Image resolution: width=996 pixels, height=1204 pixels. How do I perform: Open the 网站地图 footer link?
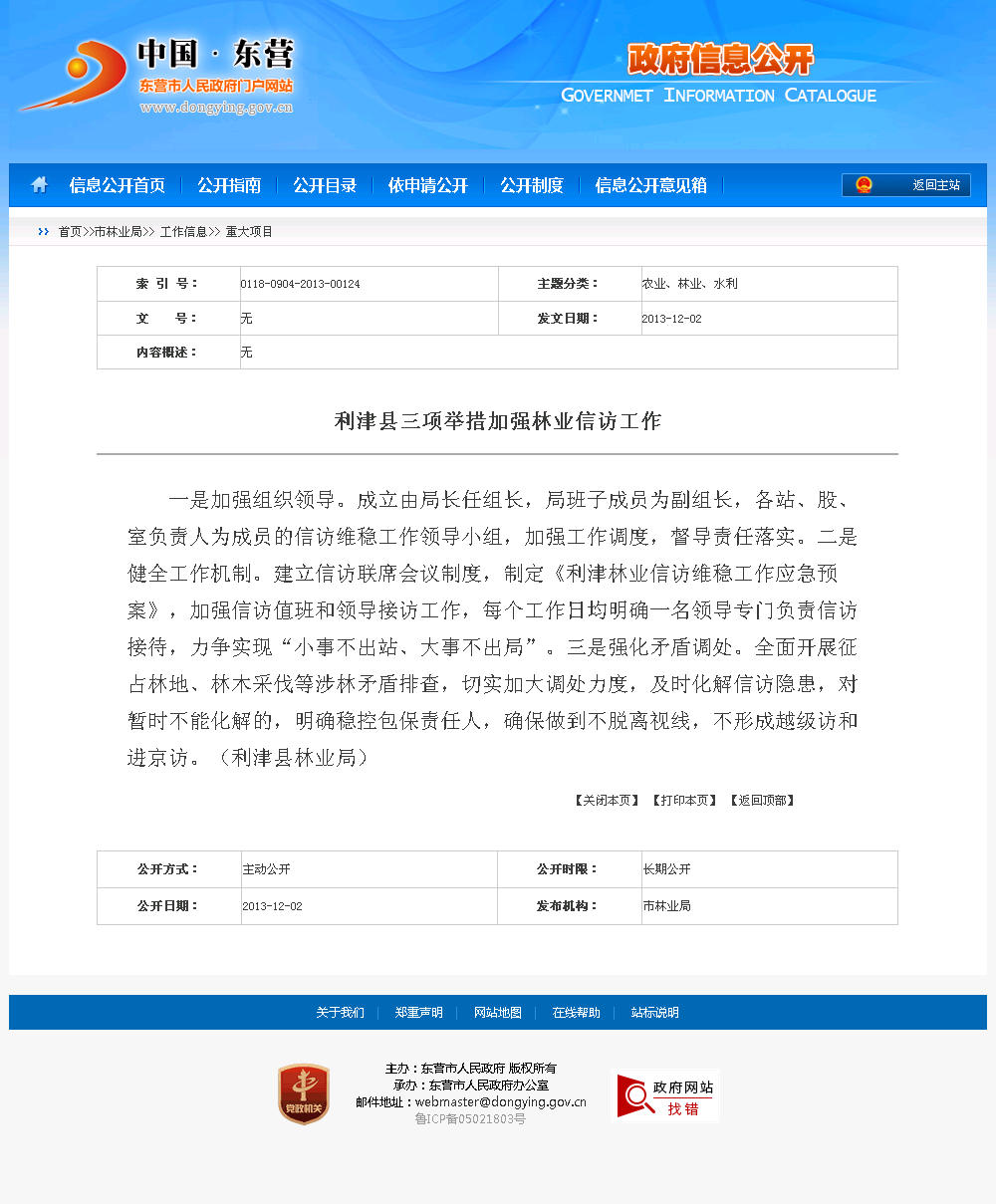(x=497, y=1013)
